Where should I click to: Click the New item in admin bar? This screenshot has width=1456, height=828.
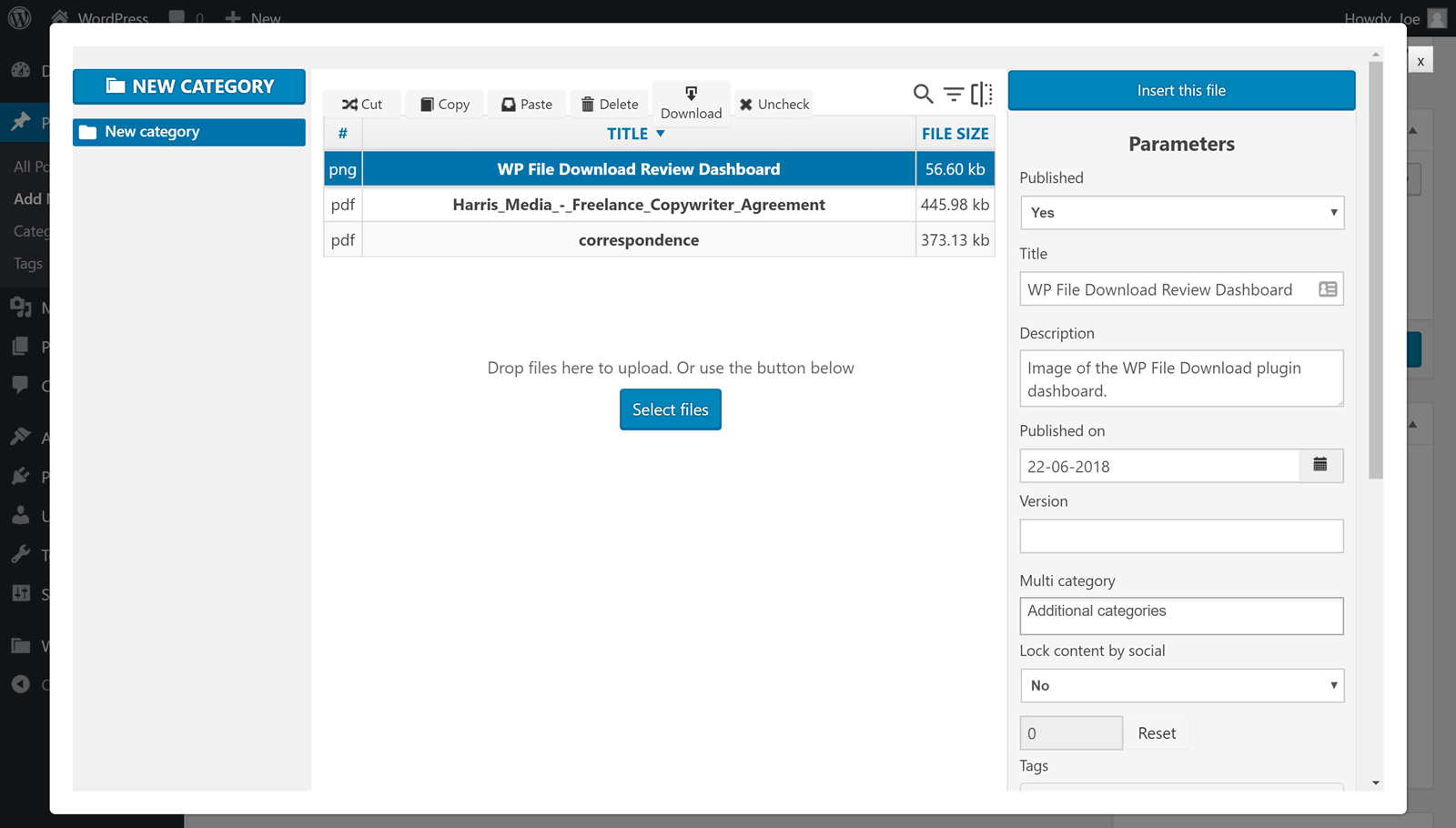(x=253, y=17)
